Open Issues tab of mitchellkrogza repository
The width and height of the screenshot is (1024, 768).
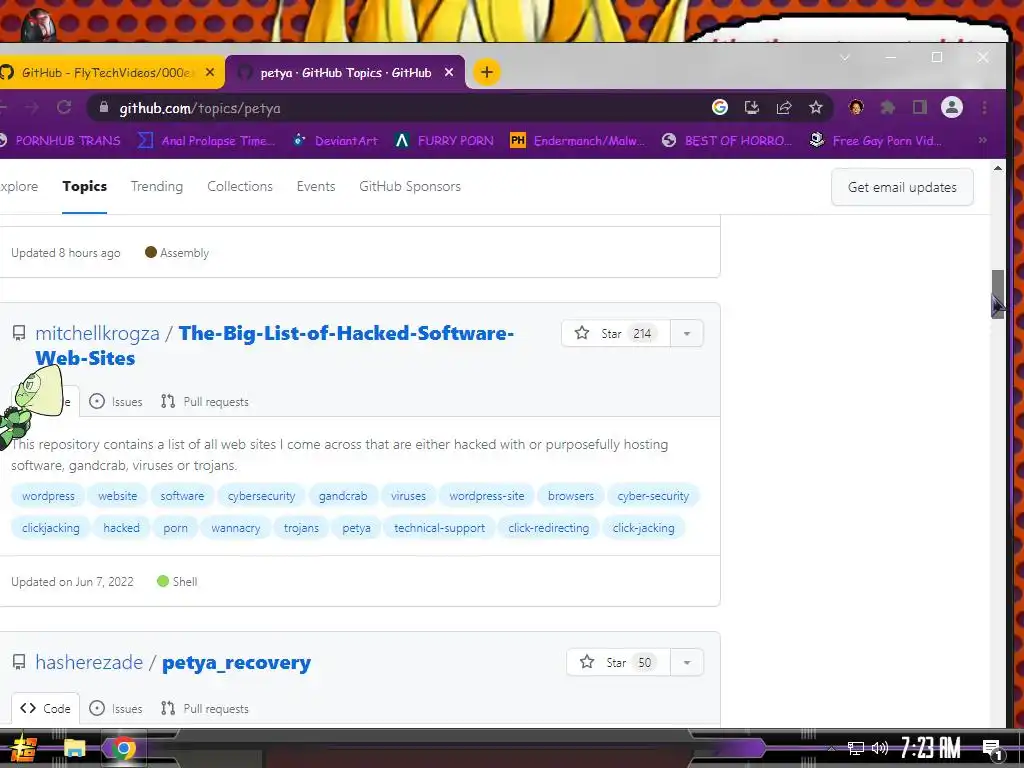coord(116,402)
